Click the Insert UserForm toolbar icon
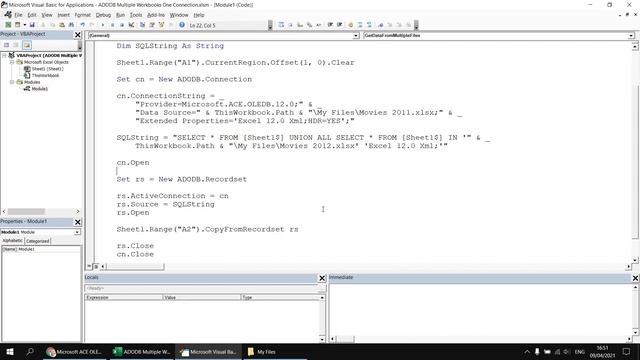This screenshot has width=640, height=360. pyautogui.click(x=17, y=25)
